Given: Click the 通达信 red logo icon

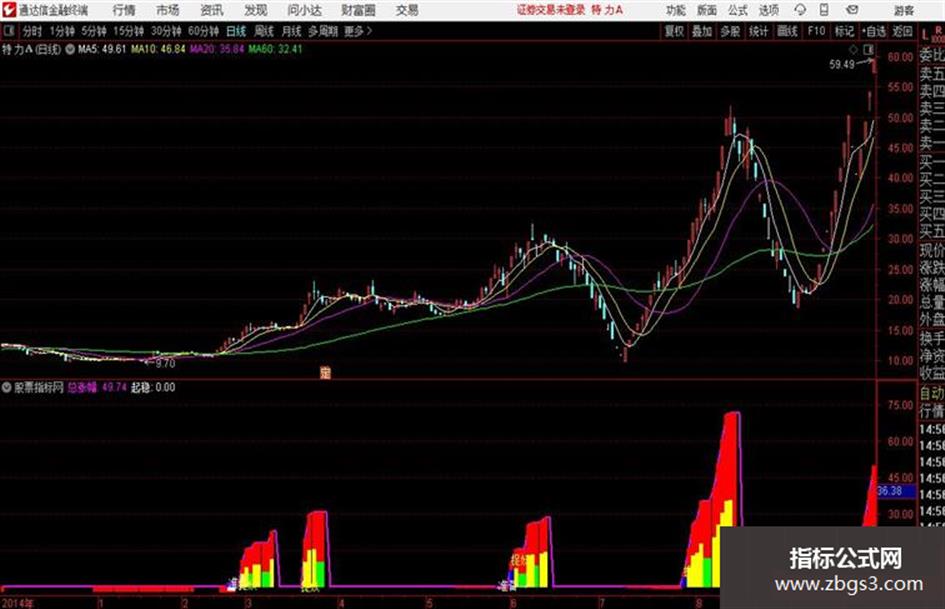Looking at the screenshot, I should coord(9,10).
